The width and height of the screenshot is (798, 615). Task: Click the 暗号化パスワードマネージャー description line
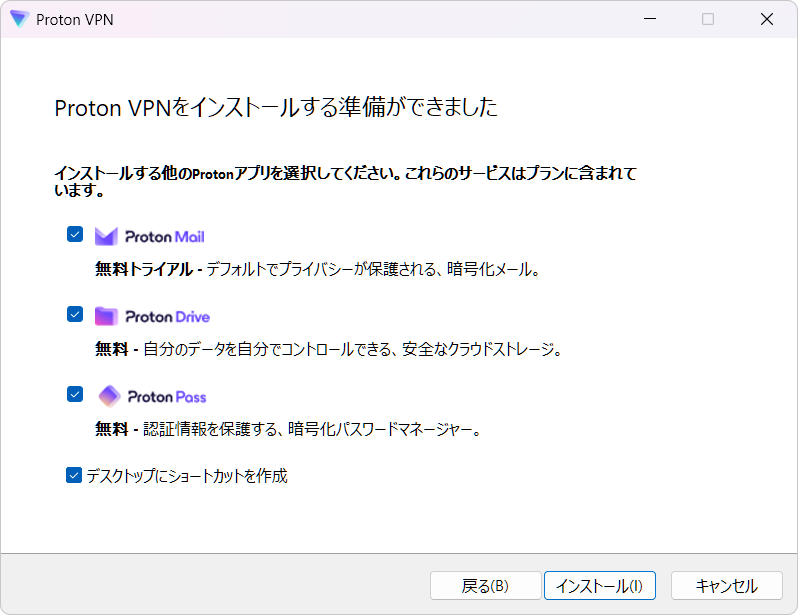coord(288,429)
